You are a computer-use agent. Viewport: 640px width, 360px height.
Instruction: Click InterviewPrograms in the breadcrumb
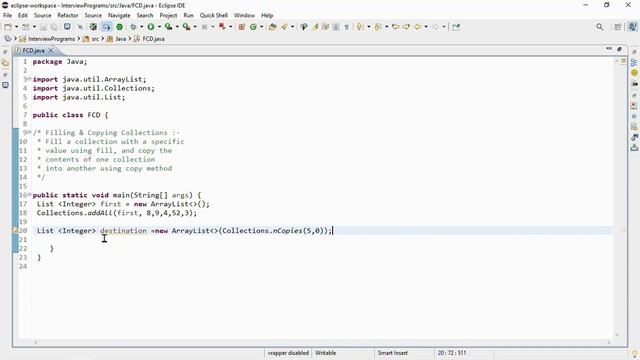51,39
